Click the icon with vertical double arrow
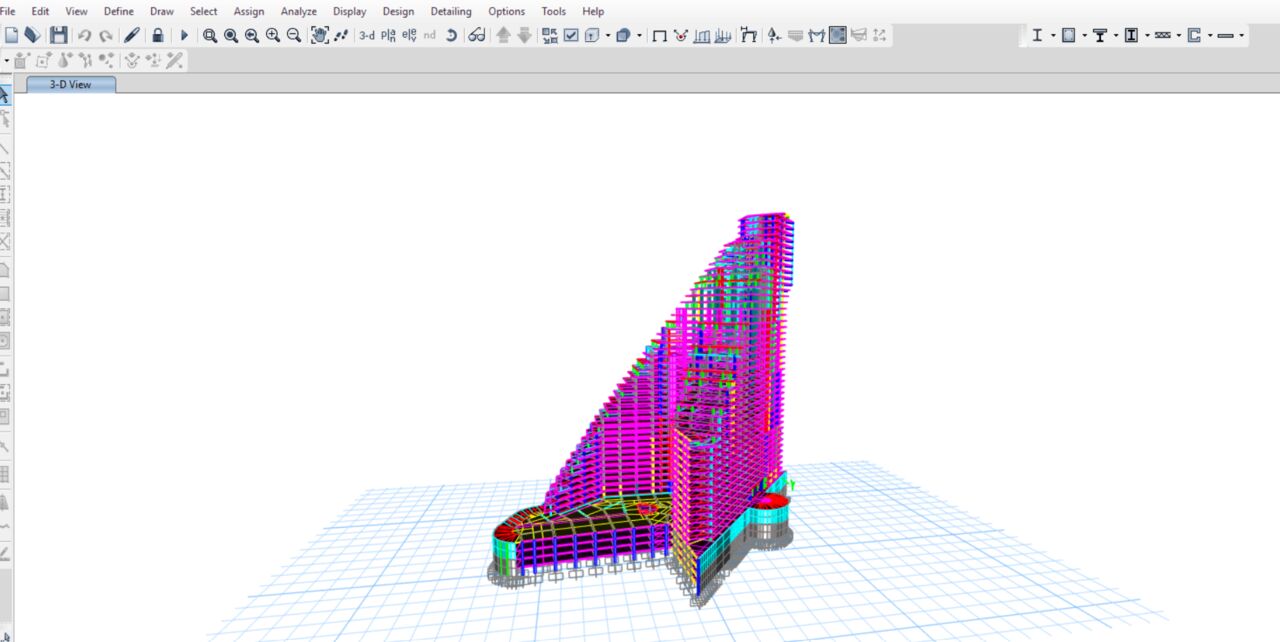The width and height of the screenshot is (1280, 642). point(774,35)
